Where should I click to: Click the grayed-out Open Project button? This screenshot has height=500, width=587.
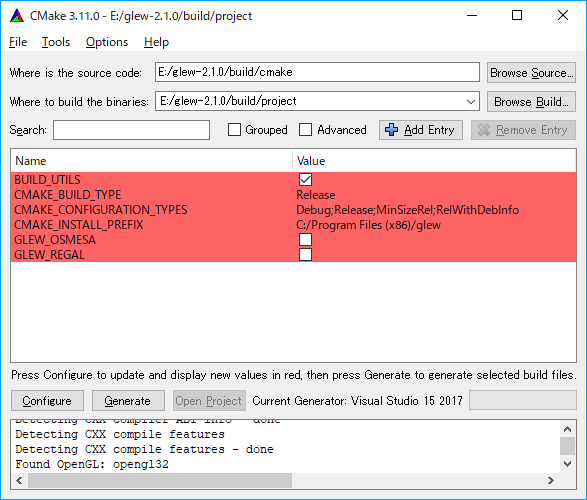pos(209,400)
